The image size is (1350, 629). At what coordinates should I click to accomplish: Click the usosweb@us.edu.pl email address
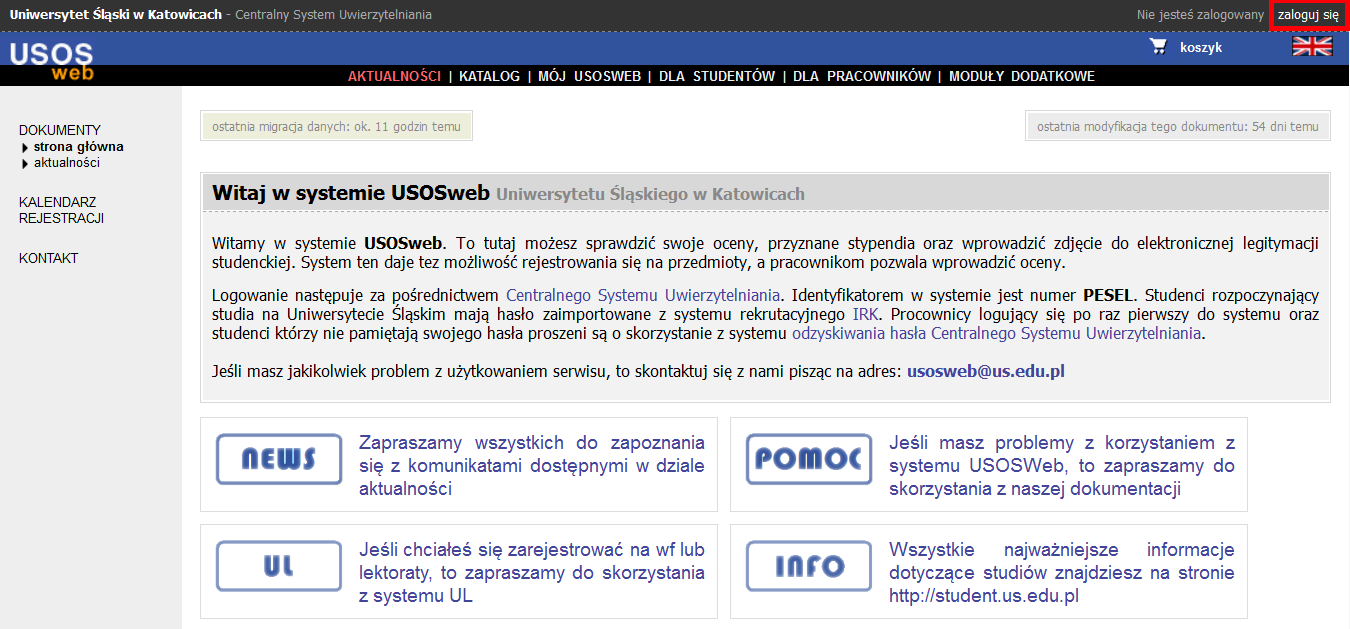pos(986,371)
